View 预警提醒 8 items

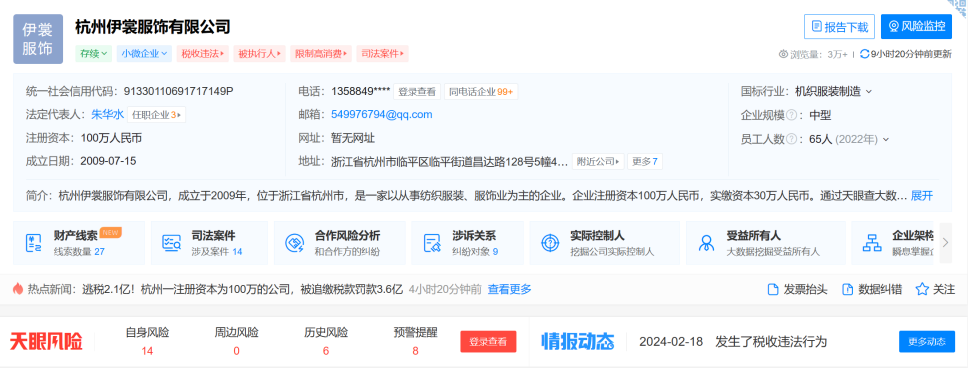coord(415,341)
